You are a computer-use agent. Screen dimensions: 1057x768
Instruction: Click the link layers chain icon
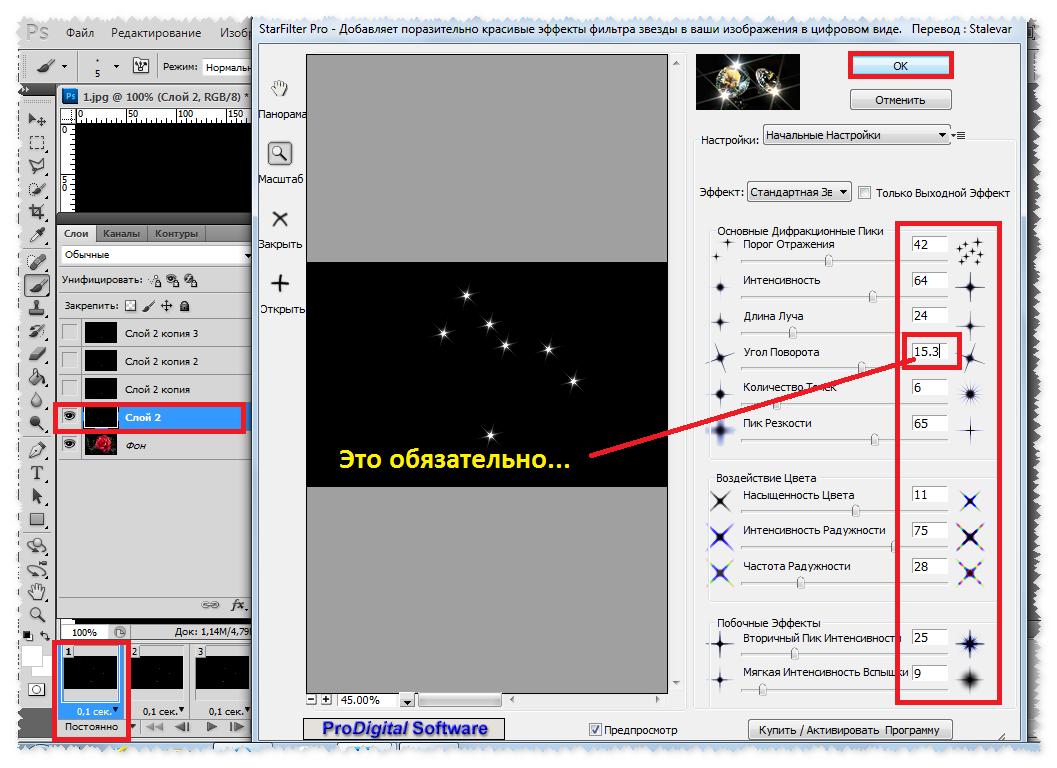click(210, 605)
